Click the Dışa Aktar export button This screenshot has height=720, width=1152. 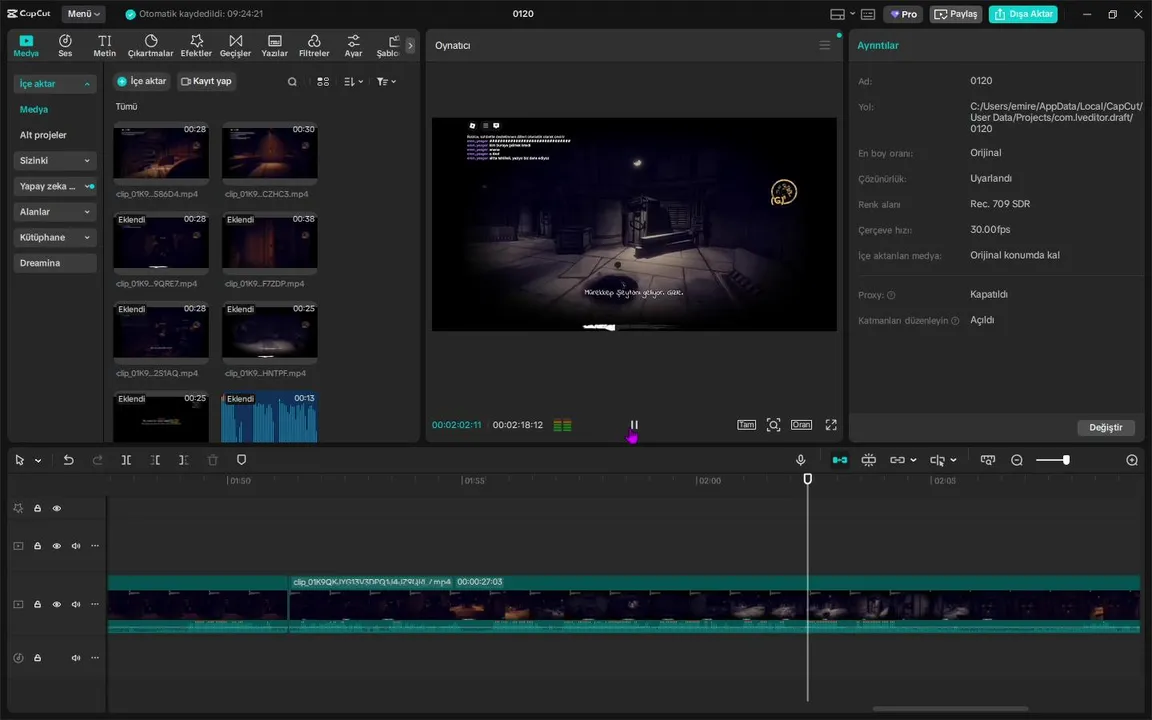click(x=1023, y=14)
